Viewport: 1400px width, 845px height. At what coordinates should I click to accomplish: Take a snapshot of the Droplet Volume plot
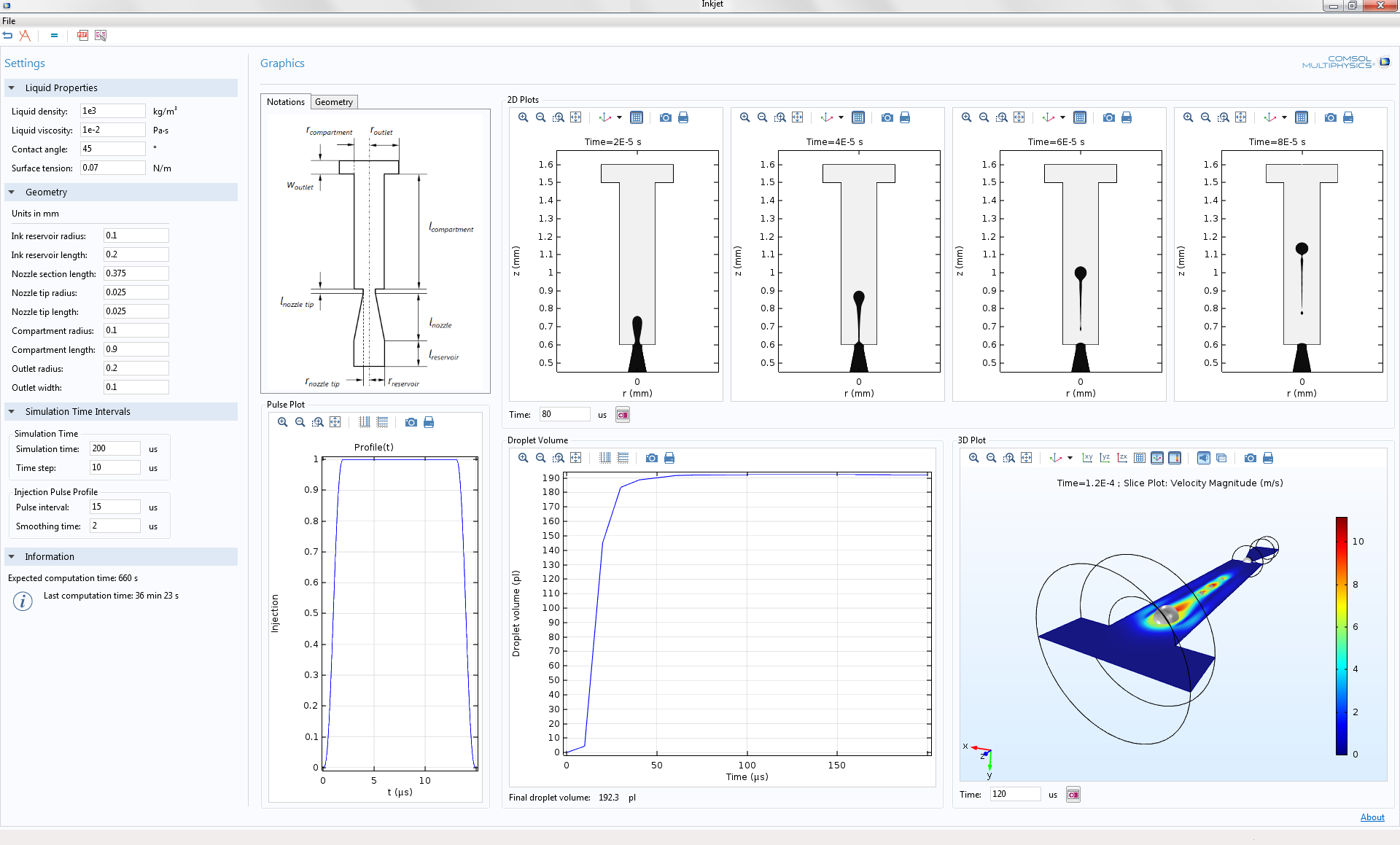click(x=652, y=458)
